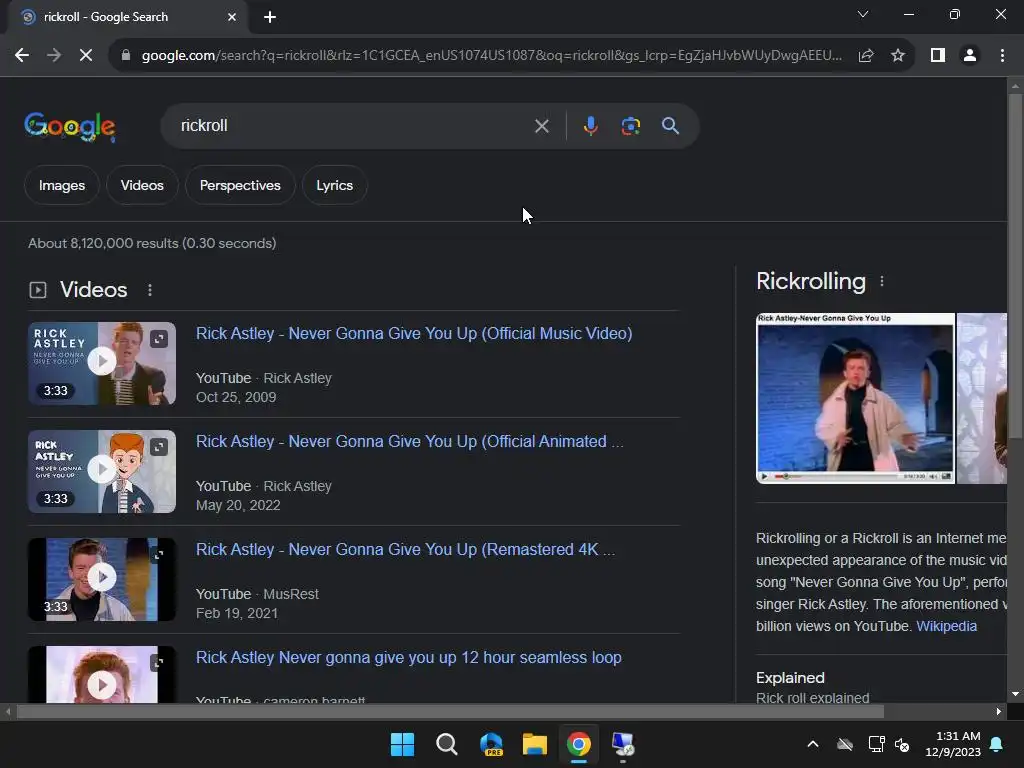Expand preview icon on Remastered 4K thumbnail
The height and width of the screenshot is (768, 1024).
[x=159, y=555]
